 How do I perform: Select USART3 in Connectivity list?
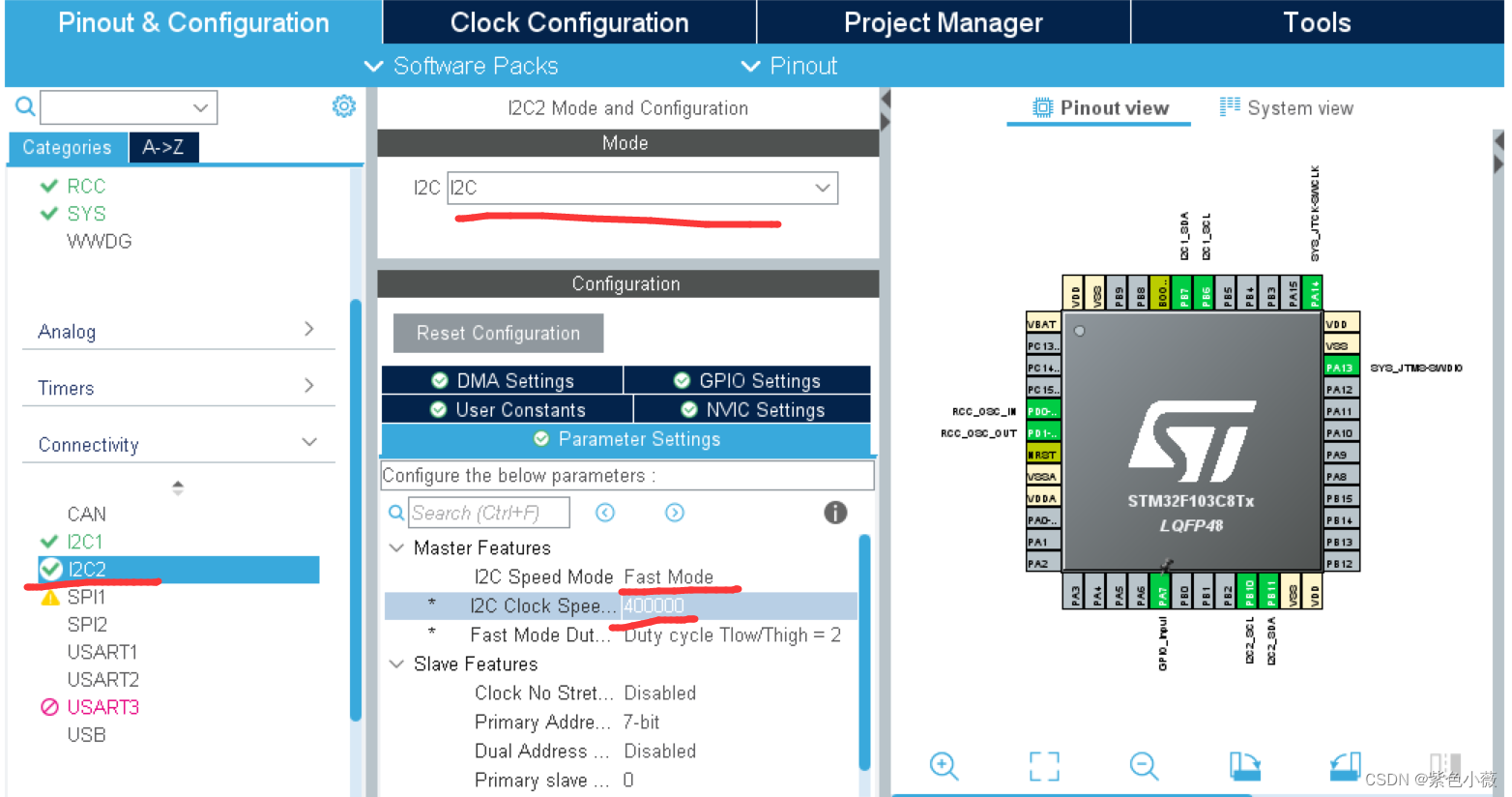103,707
